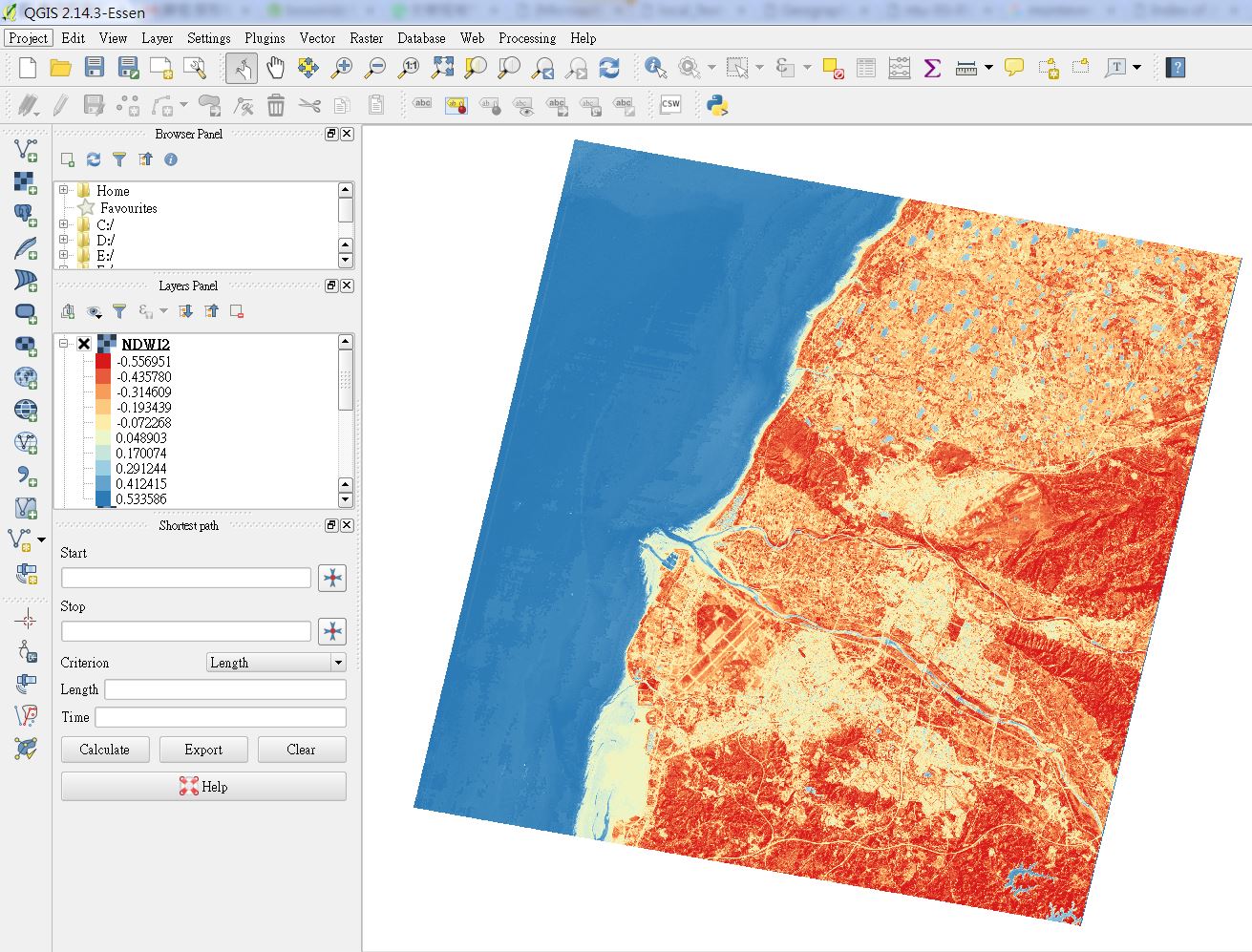Open the layer visibility eye menu in Layers Panel
1252x952 pixels.
pos(94,311)
